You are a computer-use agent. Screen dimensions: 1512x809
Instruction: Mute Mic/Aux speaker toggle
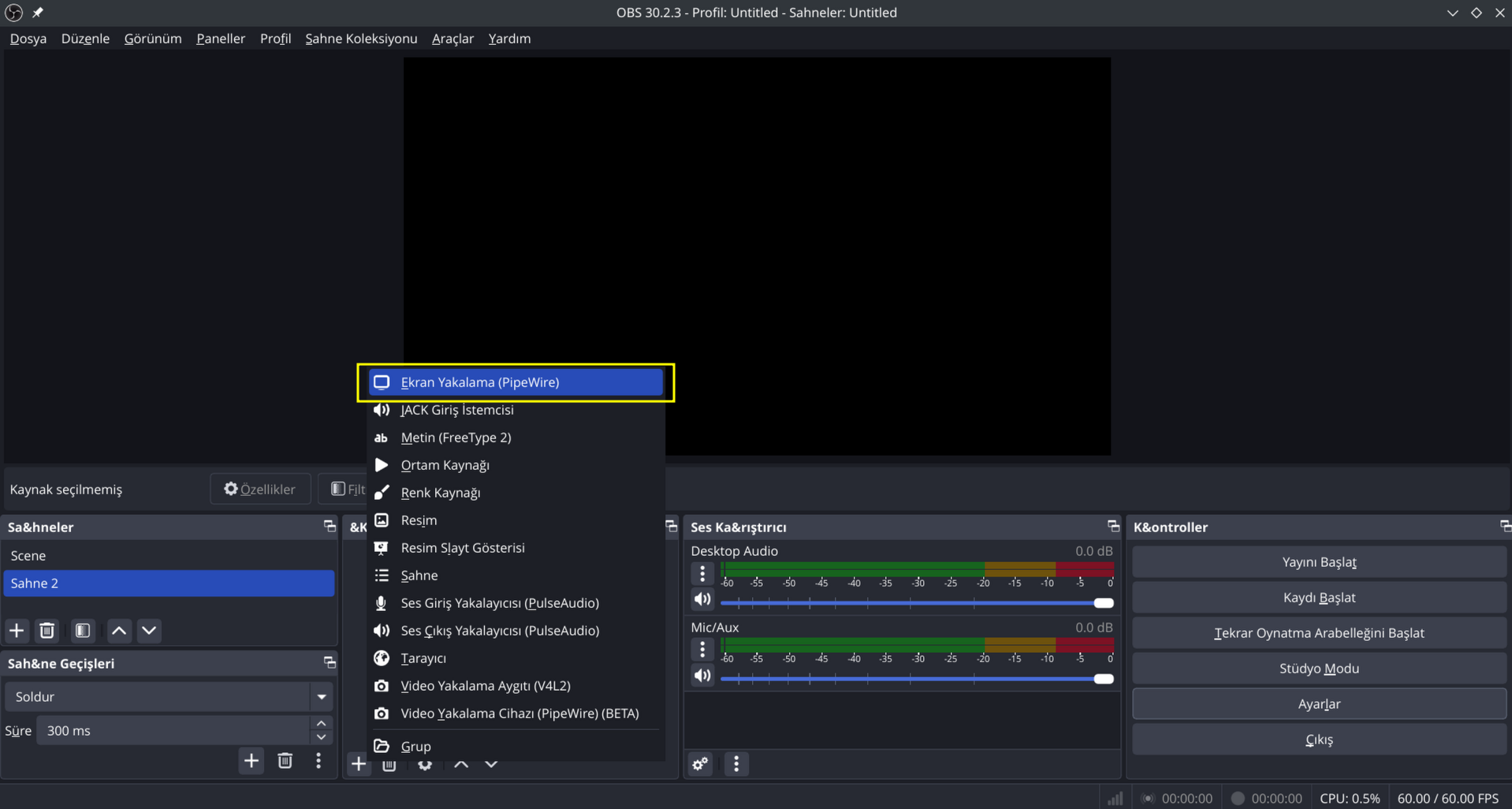(702, 677)
